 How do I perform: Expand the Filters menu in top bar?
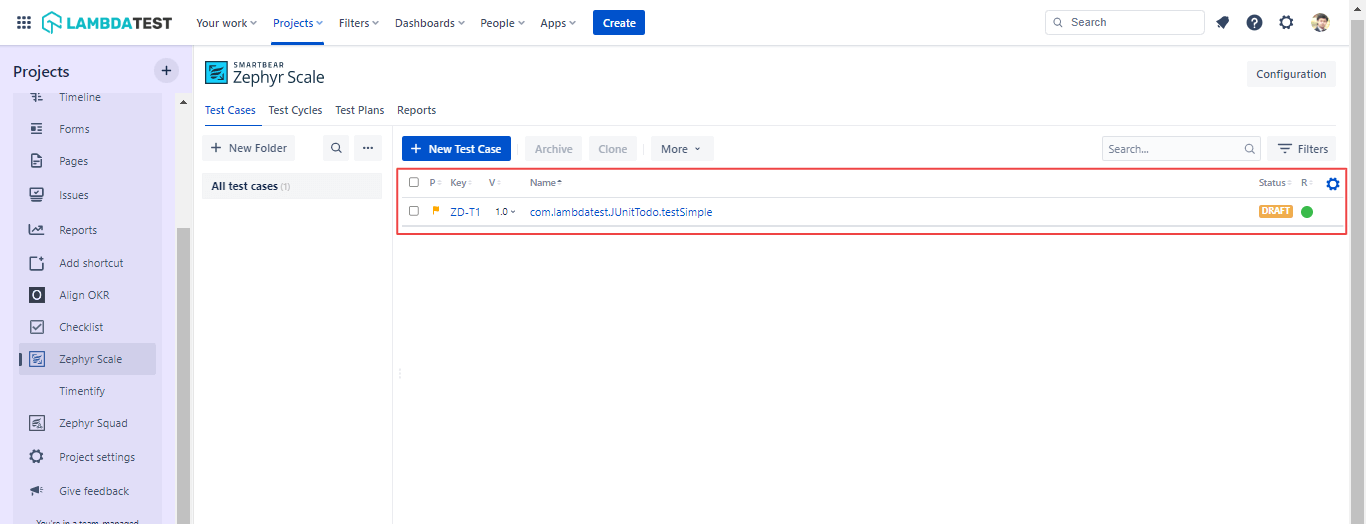coord(359,23)
